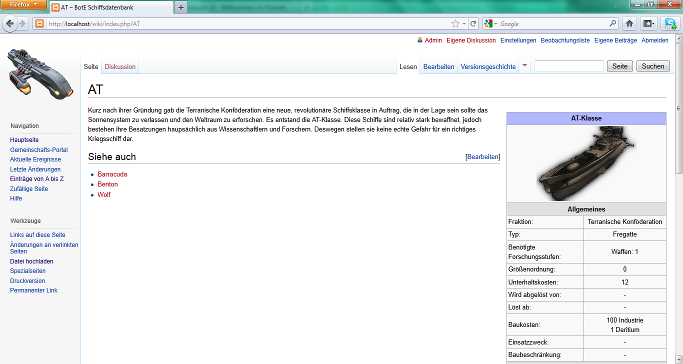Click the wiki search input field

tap(569, 66)
